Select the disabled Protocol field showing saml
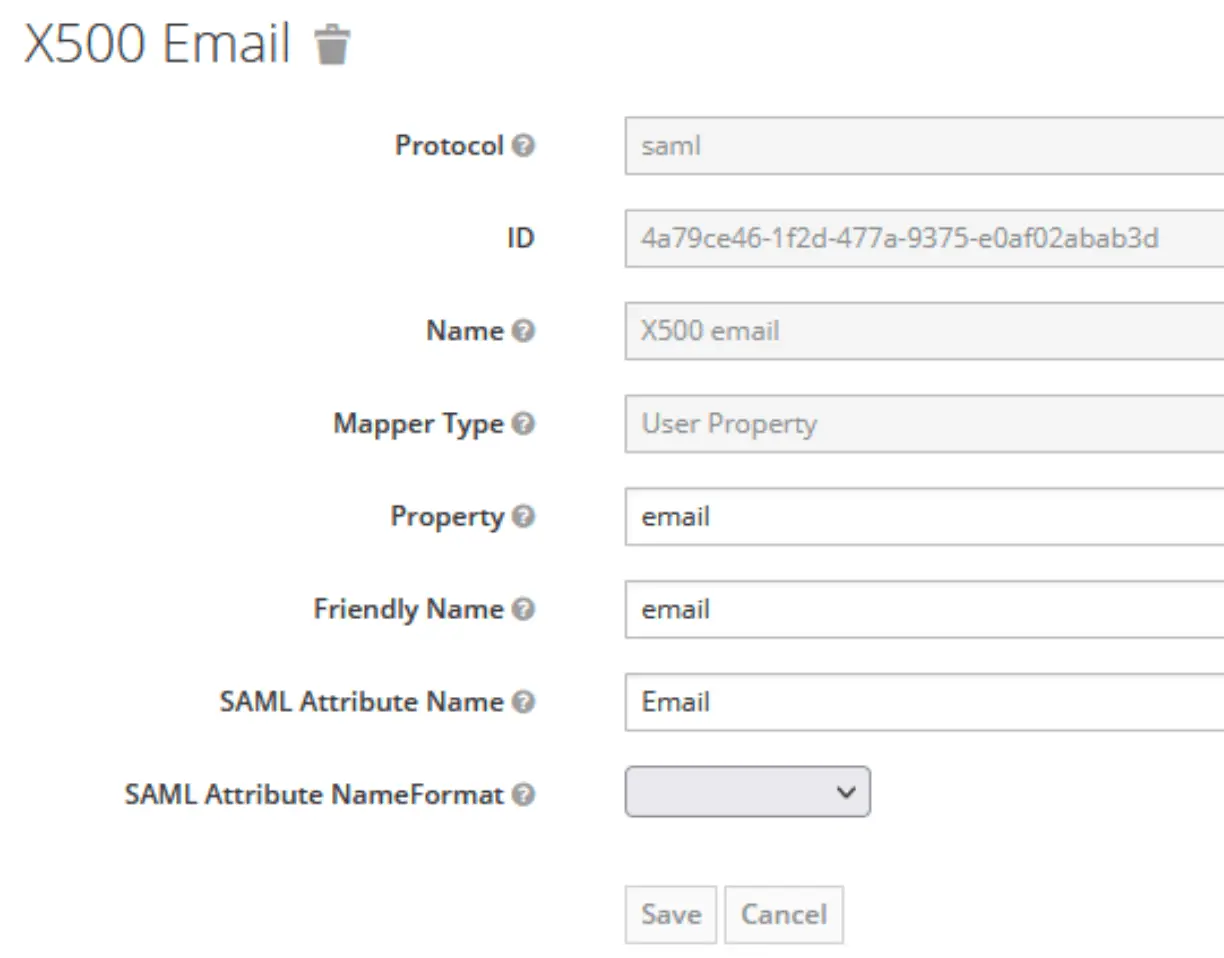The height and width of the screenshot is (958, 1224). (x=924, y=146)
